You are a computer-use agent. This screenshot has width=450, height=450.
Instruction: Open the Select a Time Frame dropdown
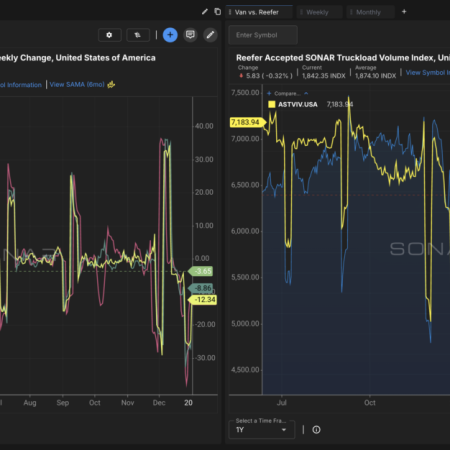pyautogui.click(x=262, y=430)
